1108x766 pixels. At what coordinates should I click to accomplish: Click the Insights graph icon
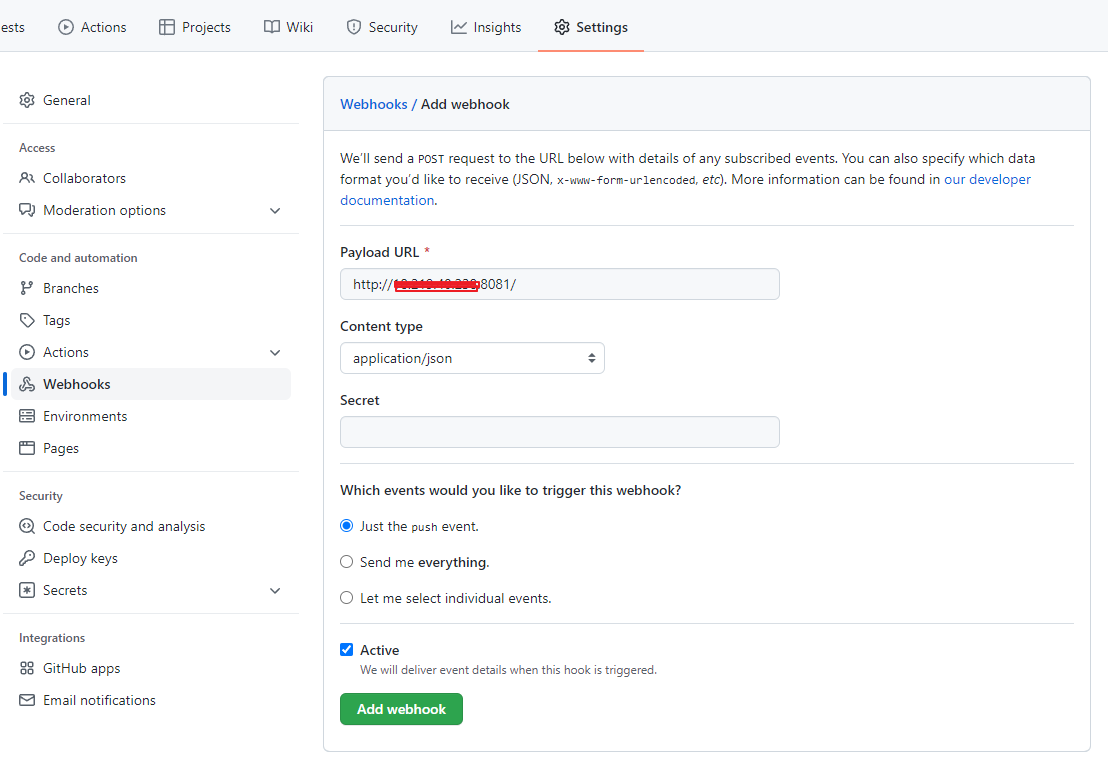[459, 28]
